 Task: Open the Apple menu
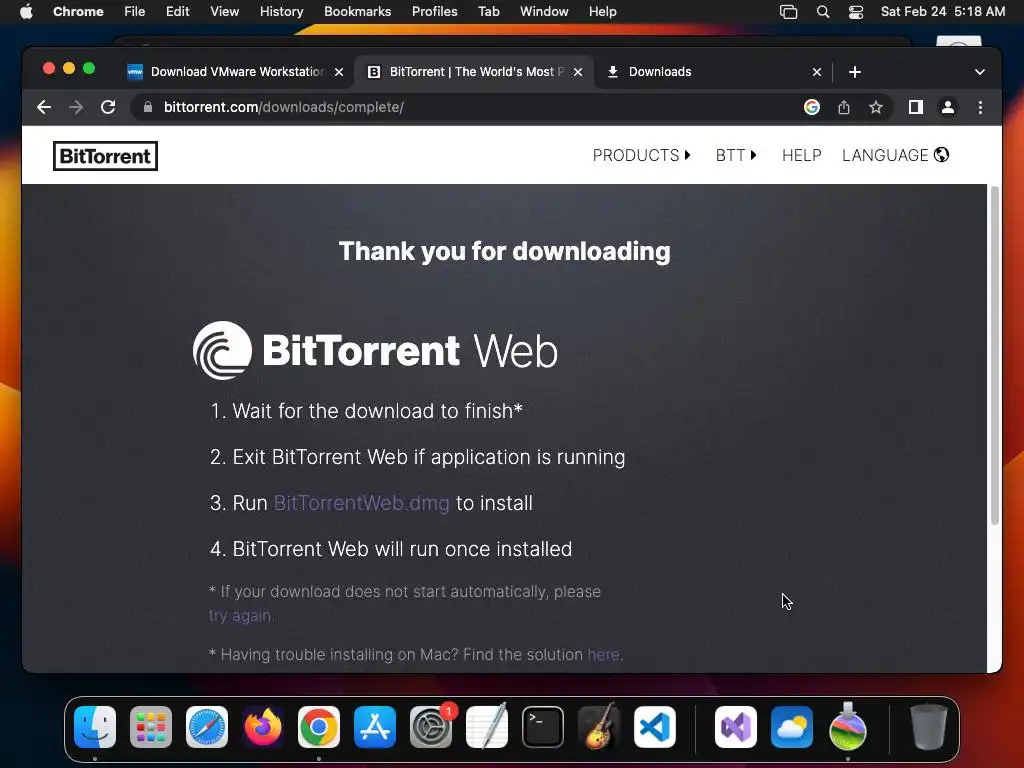[x=26, y=12]
